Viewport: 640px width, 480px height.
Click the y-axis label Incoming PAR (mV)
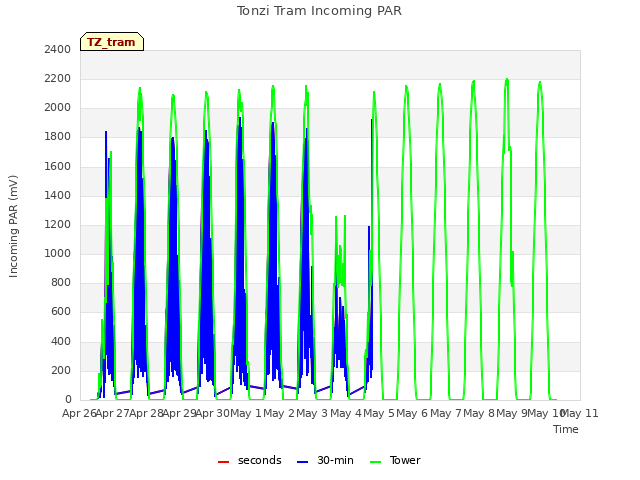(x=13, y=227)
